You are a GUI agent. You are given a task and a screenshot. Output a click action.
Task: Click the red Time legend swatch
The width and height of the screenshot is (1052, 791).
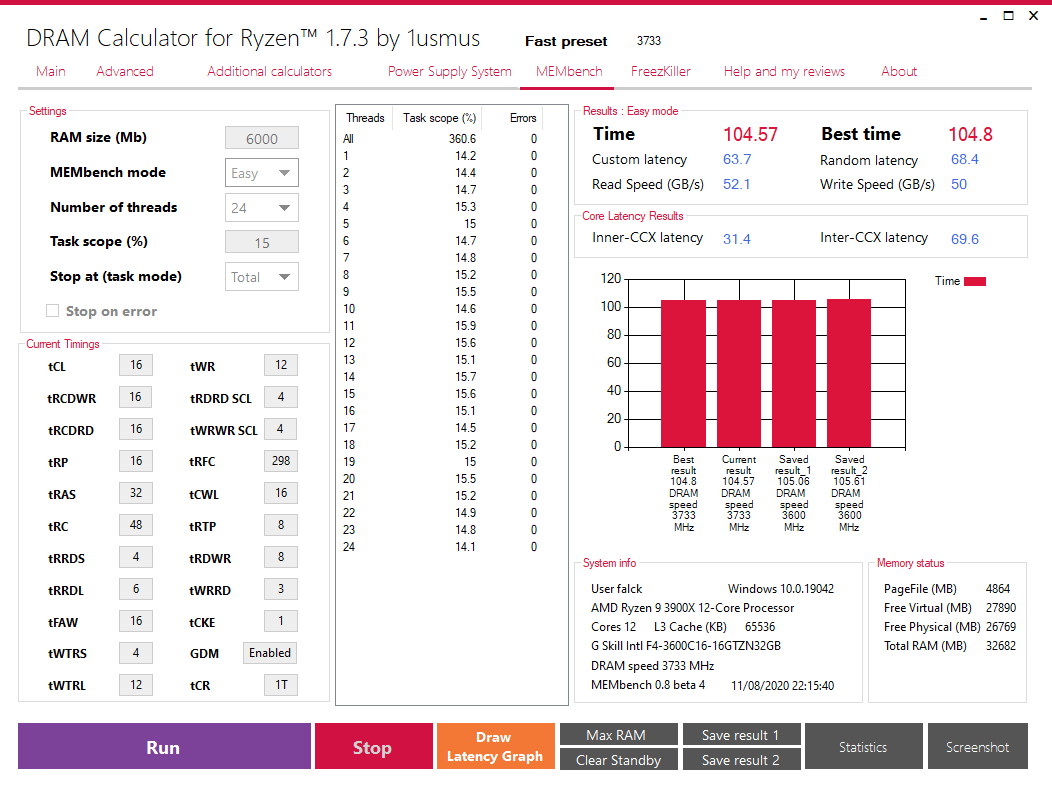pos(975,281)
